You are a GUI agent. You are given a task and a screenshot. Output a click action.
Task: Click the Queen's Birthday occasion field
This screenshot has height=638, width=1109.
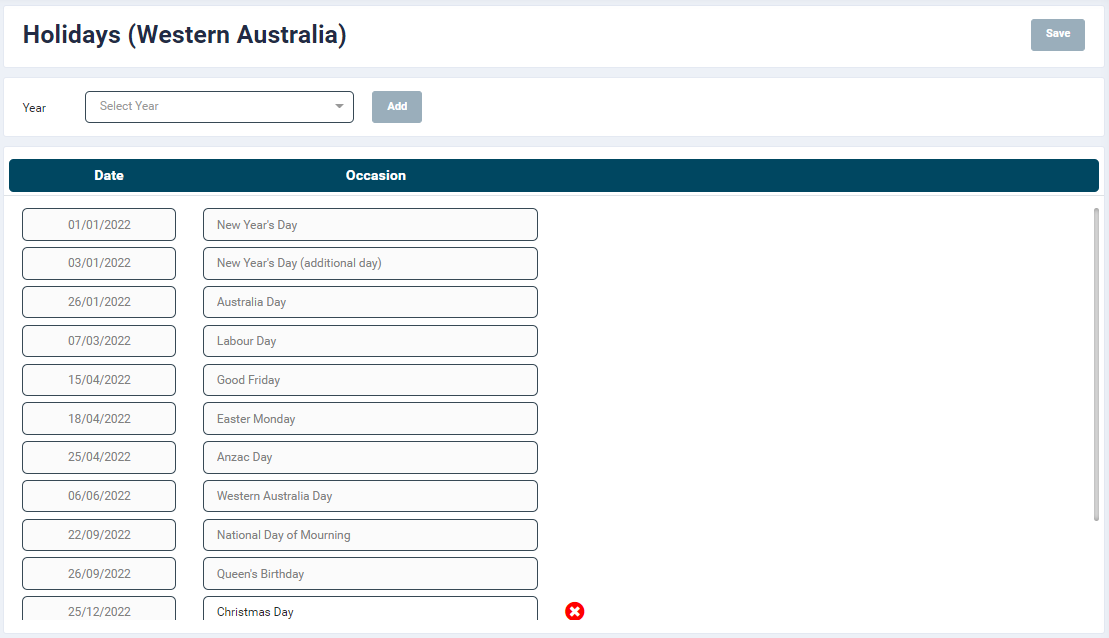click(x=370, y=574)
